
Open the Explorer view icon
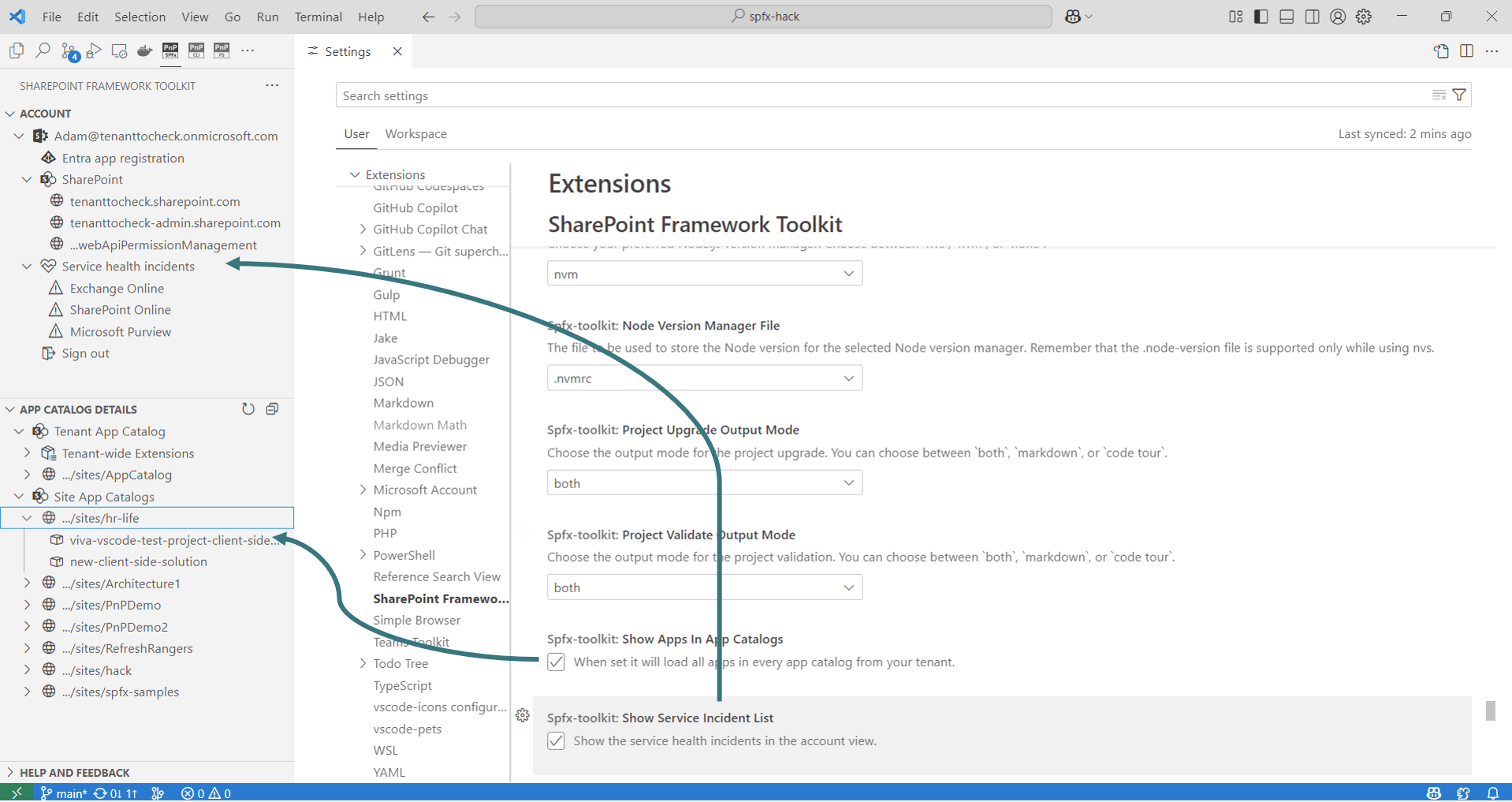tap(17, 50)
